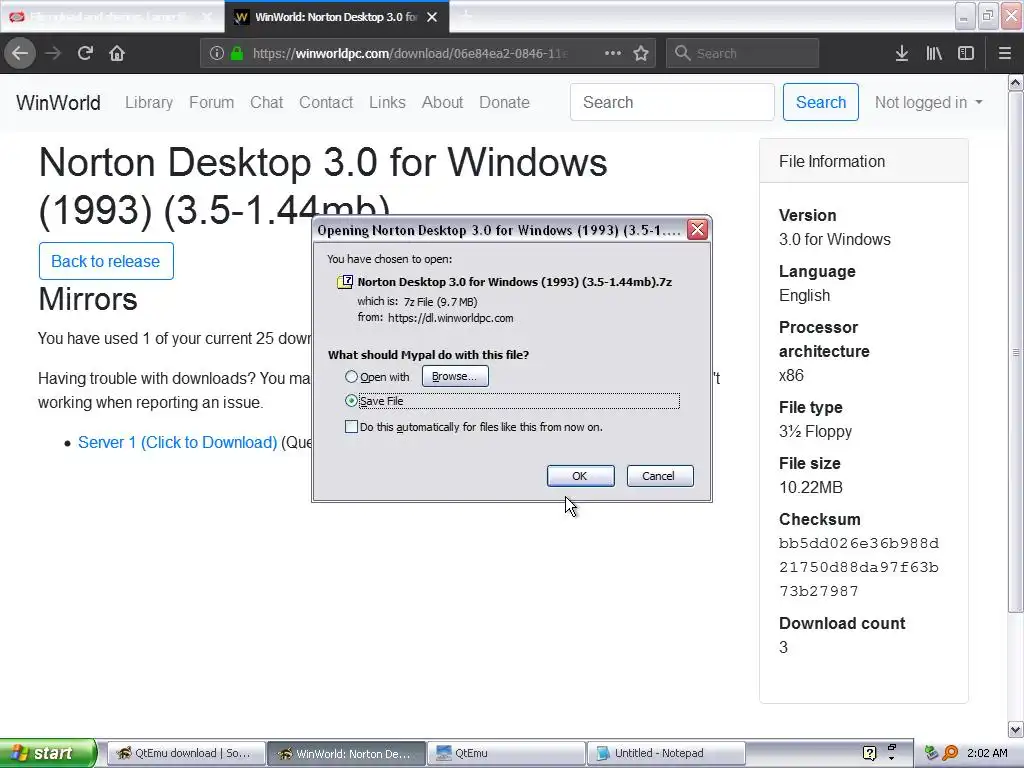
Task: Focus the browser toolbar search box
Action: pyautogui.click(x=743, y=53)
